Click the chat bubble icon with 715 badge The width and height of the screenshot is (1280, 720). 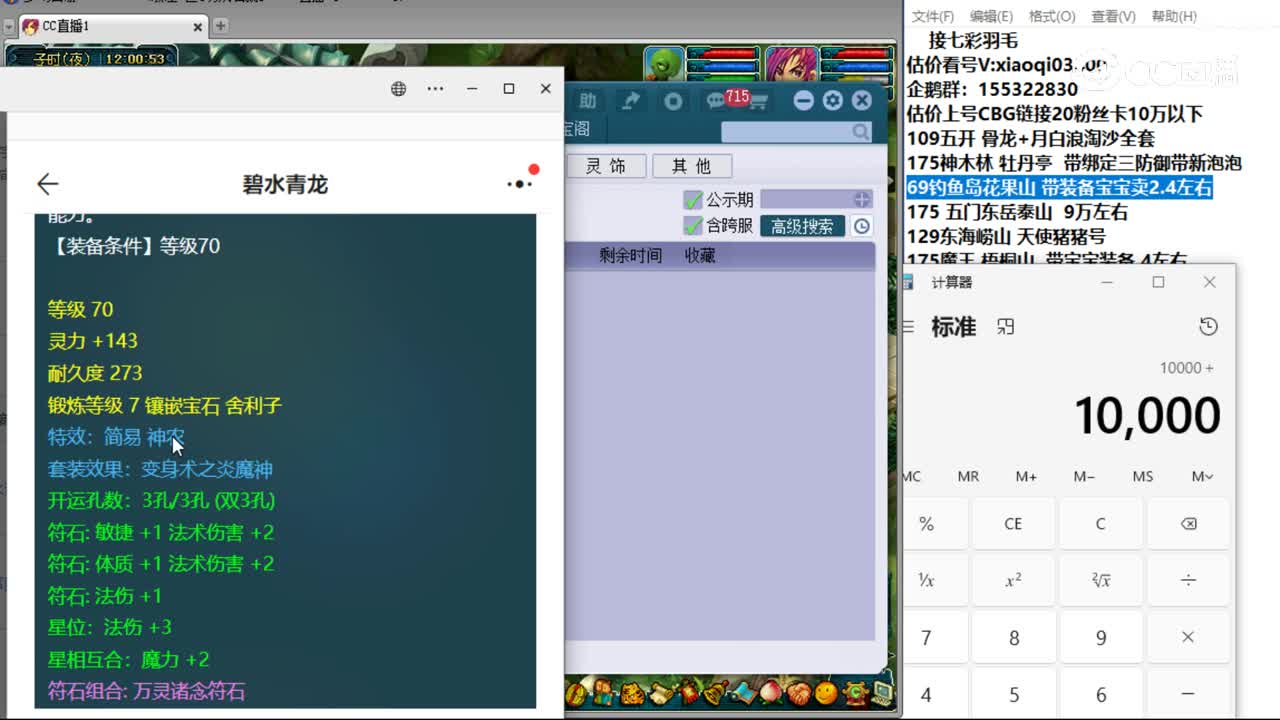pos(715,101)
